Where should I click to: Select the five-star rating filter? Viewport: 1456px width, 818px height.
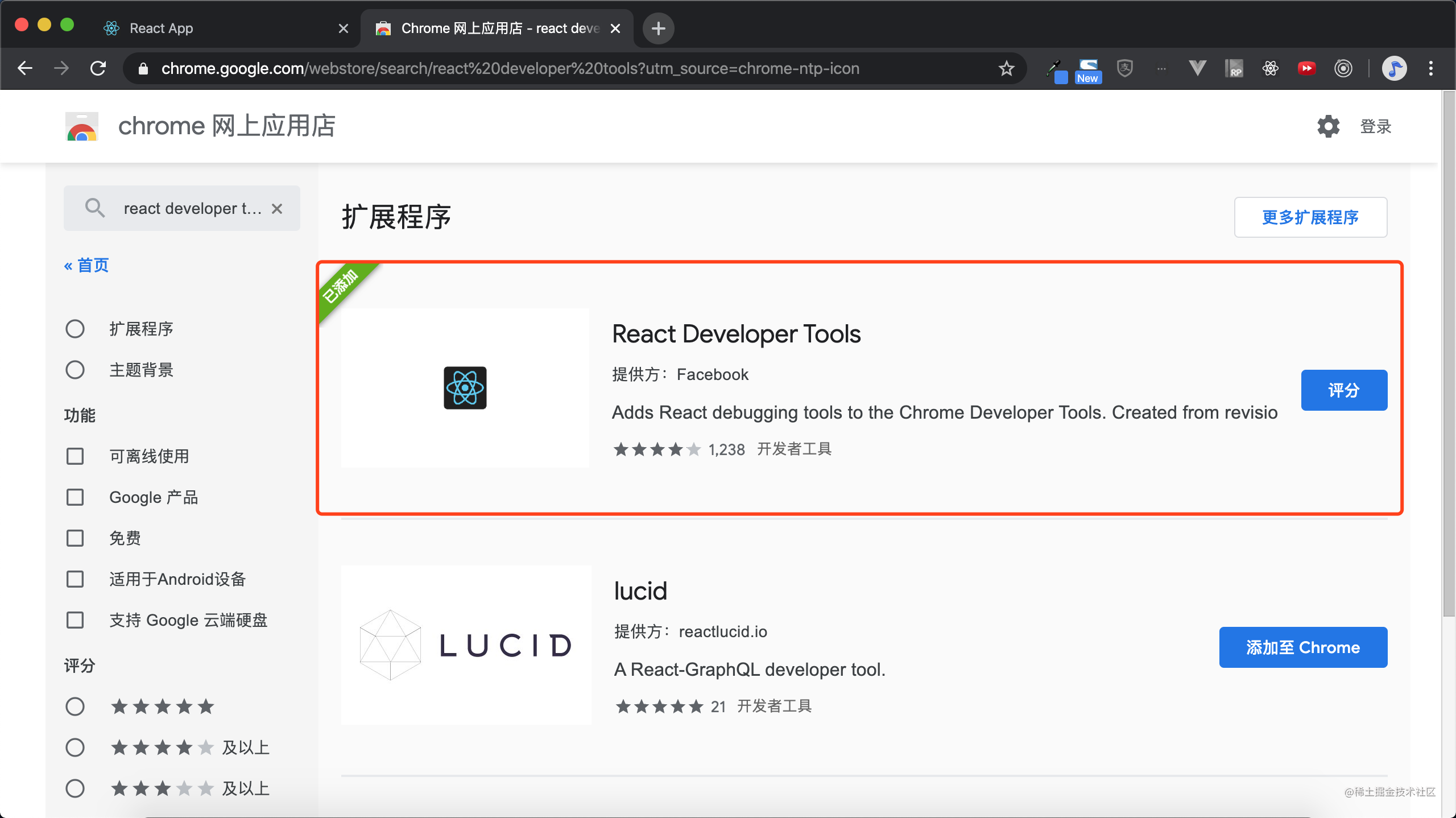pyautogui.click(x=75, y=707)
